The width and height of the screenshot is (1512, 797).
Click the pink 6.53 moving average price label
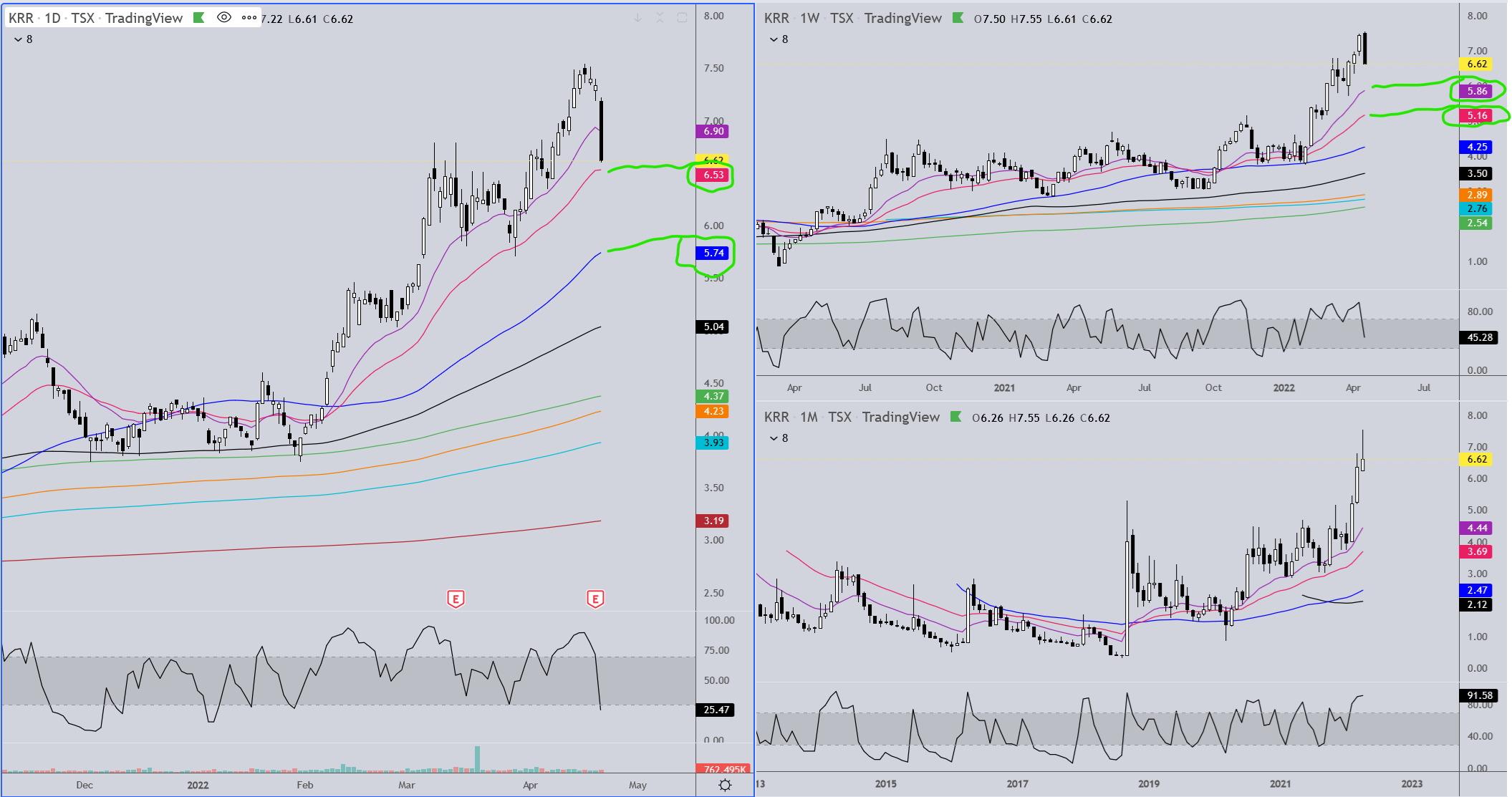tap(713, 175)
